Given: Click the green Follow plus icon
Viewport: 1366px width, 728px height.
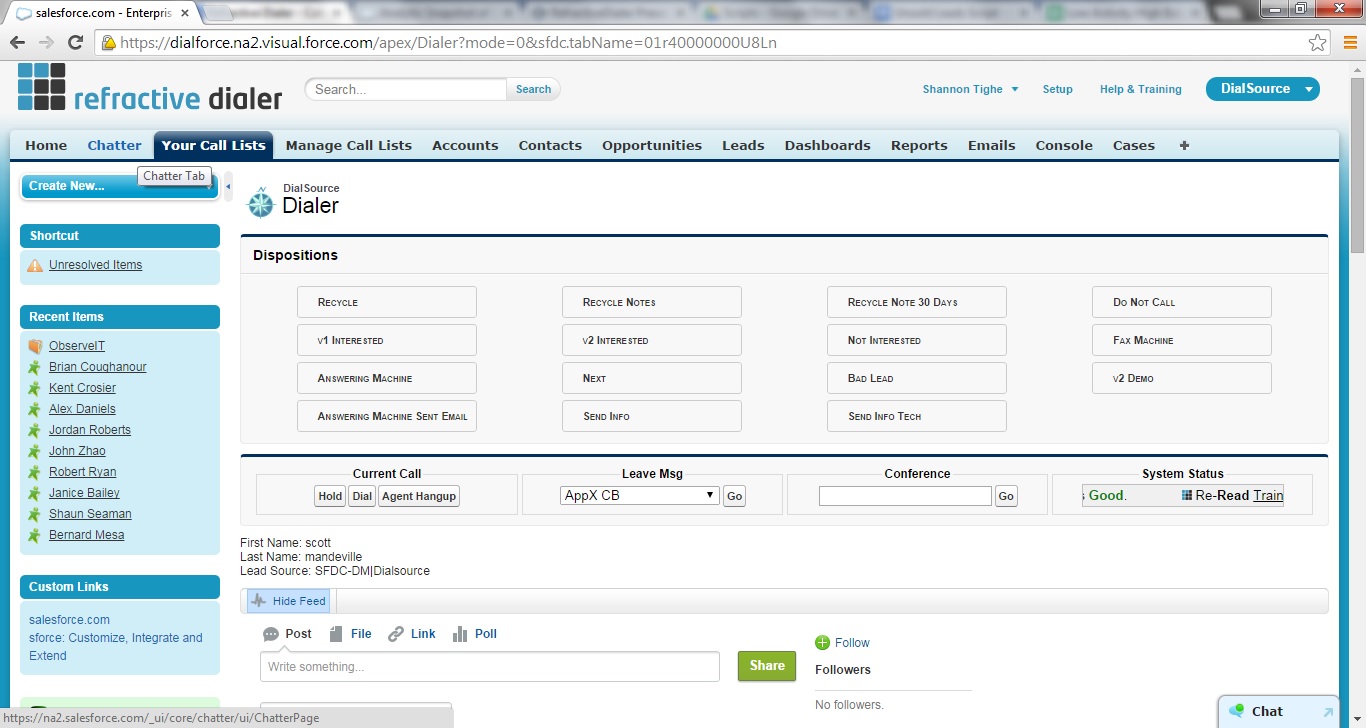Looking at the screenshot, I should 822,643.
